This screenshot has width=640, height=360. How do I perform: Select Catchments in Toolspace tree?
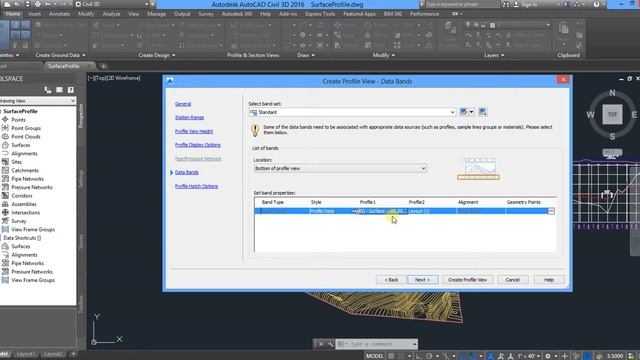click(25, 171)
